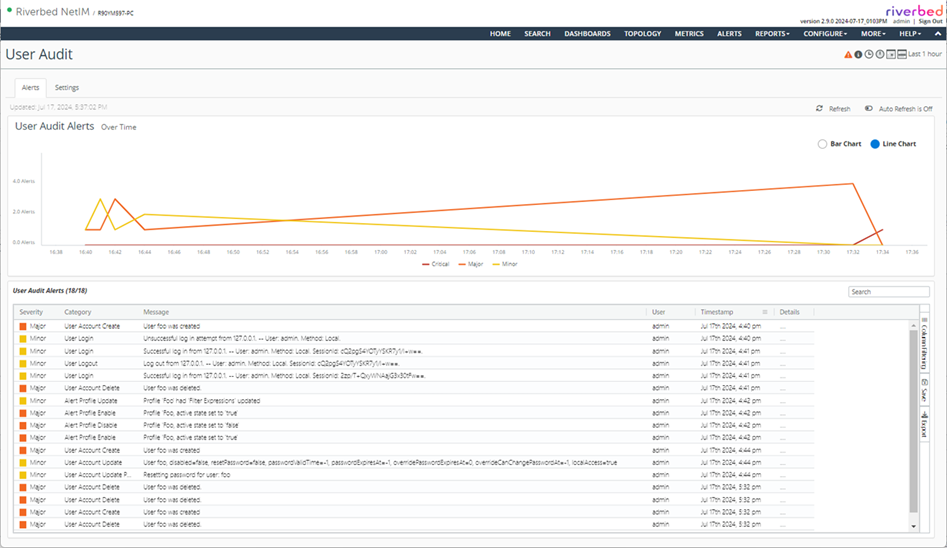Open the REPORTS dropdown menu
Viewport: 947px width, 548px height.
coord(772,34)
